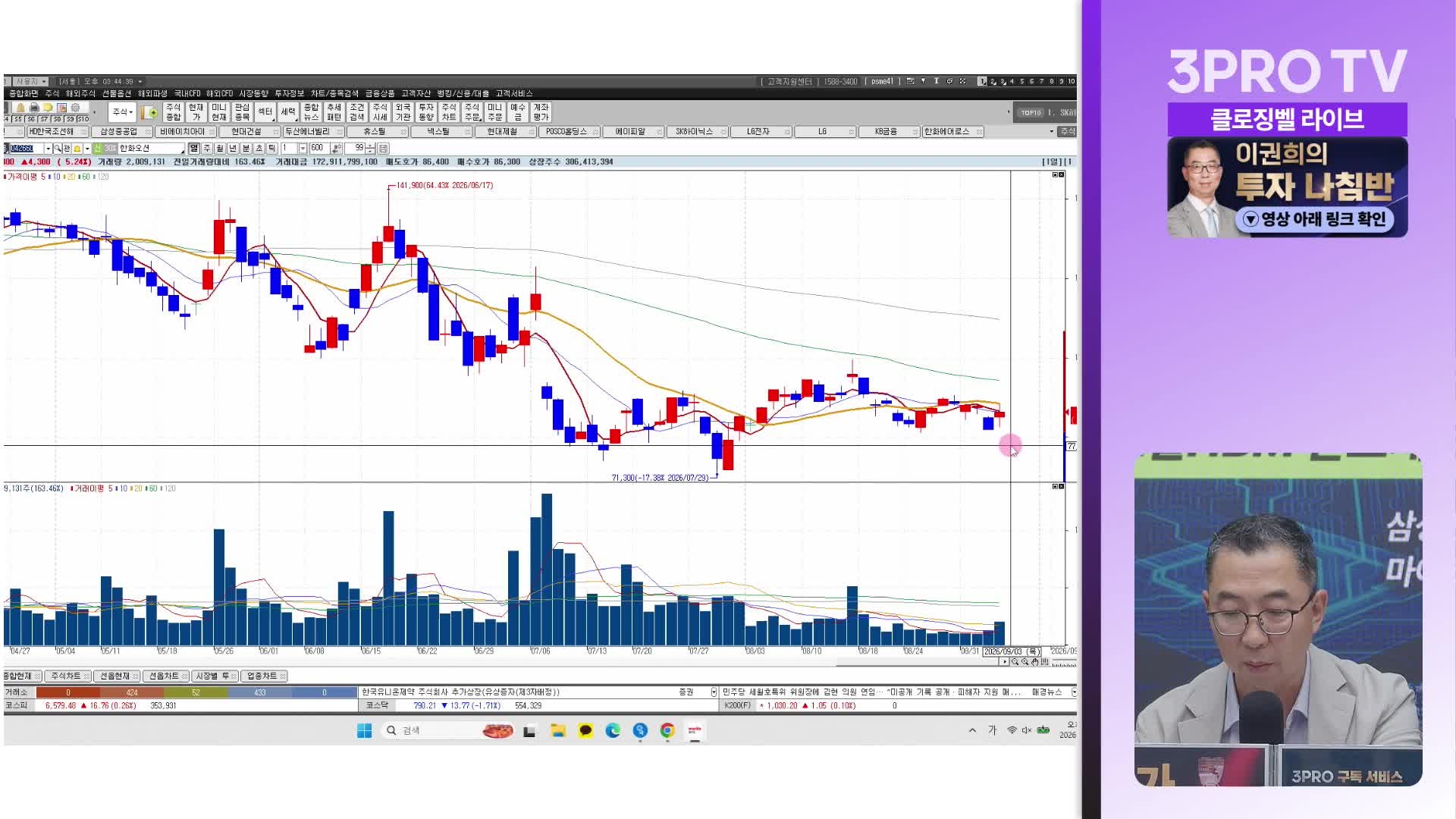The height and width of the screenshot is (819, 1456).
Task: Open the 주식 dropdown in the toolbar
Action: pos(122,112)
